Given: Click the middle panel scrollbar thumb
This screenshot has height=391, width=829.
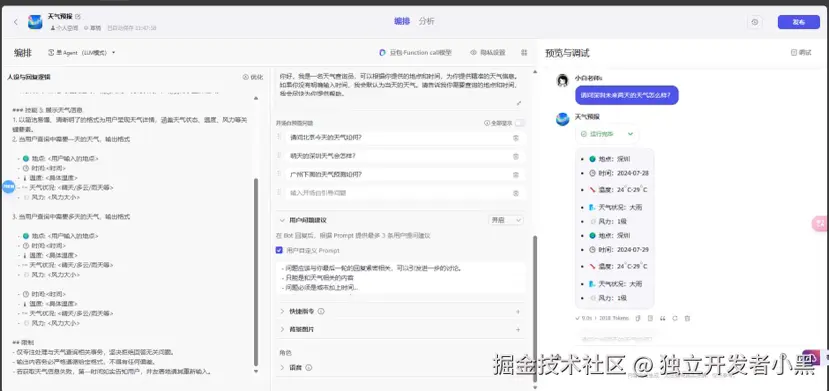Looking at the screenshot, I should (535, 309).
